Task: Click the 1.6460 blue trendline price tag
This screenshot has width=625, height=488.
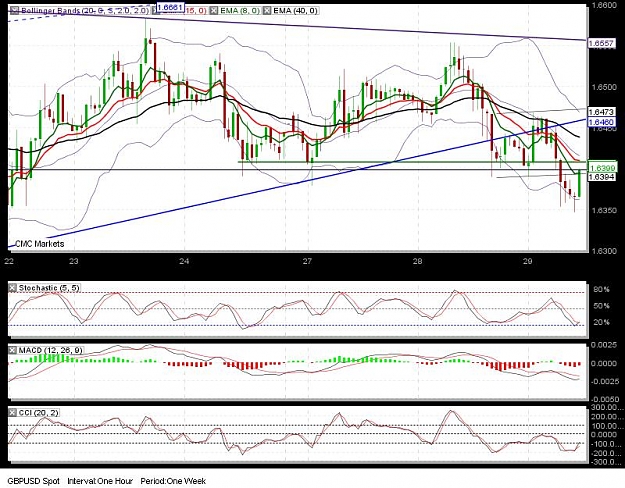Action: click(x=601, y=122)
